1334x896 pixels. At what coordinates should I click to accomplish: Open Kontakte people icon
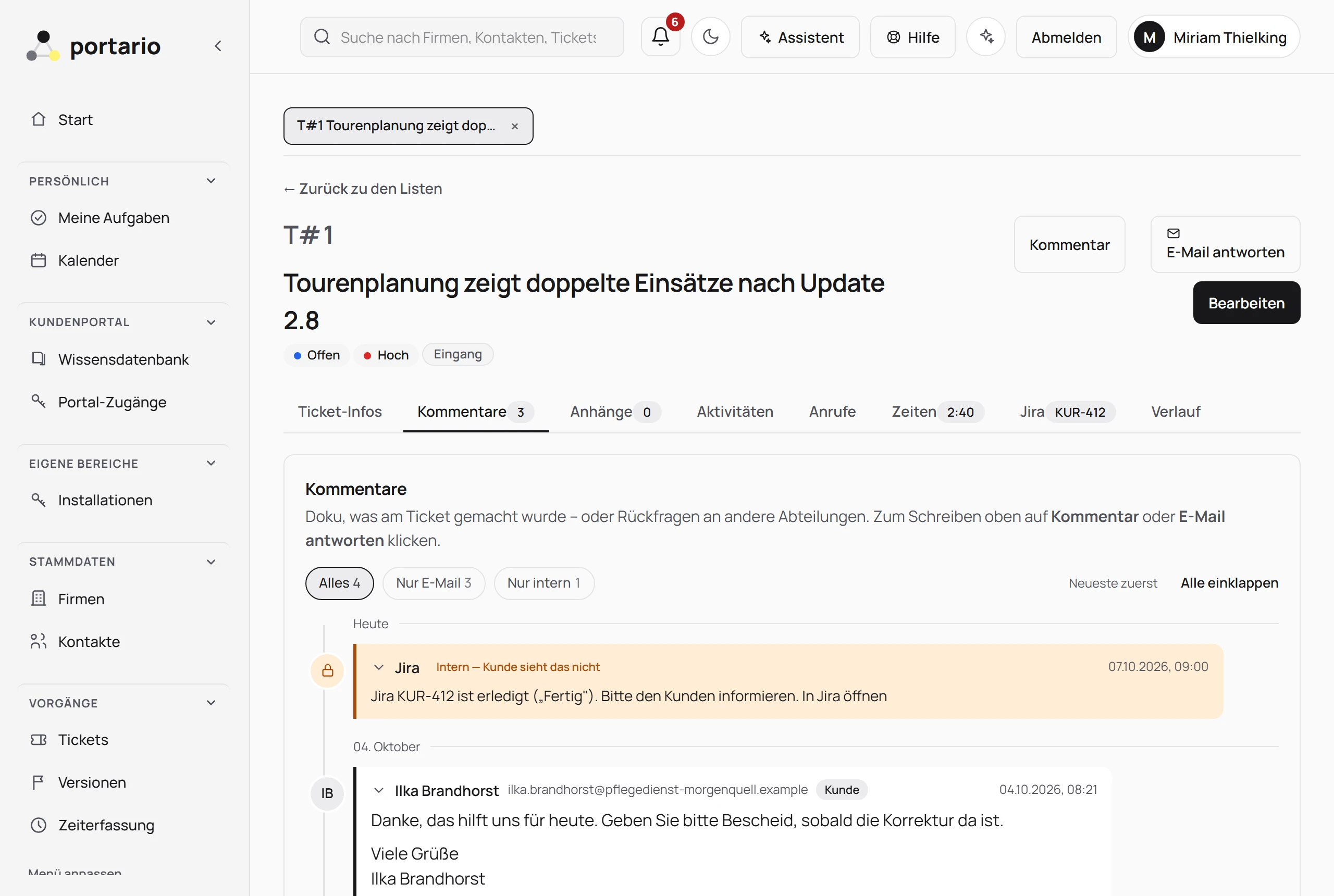[x=38, y=641]
